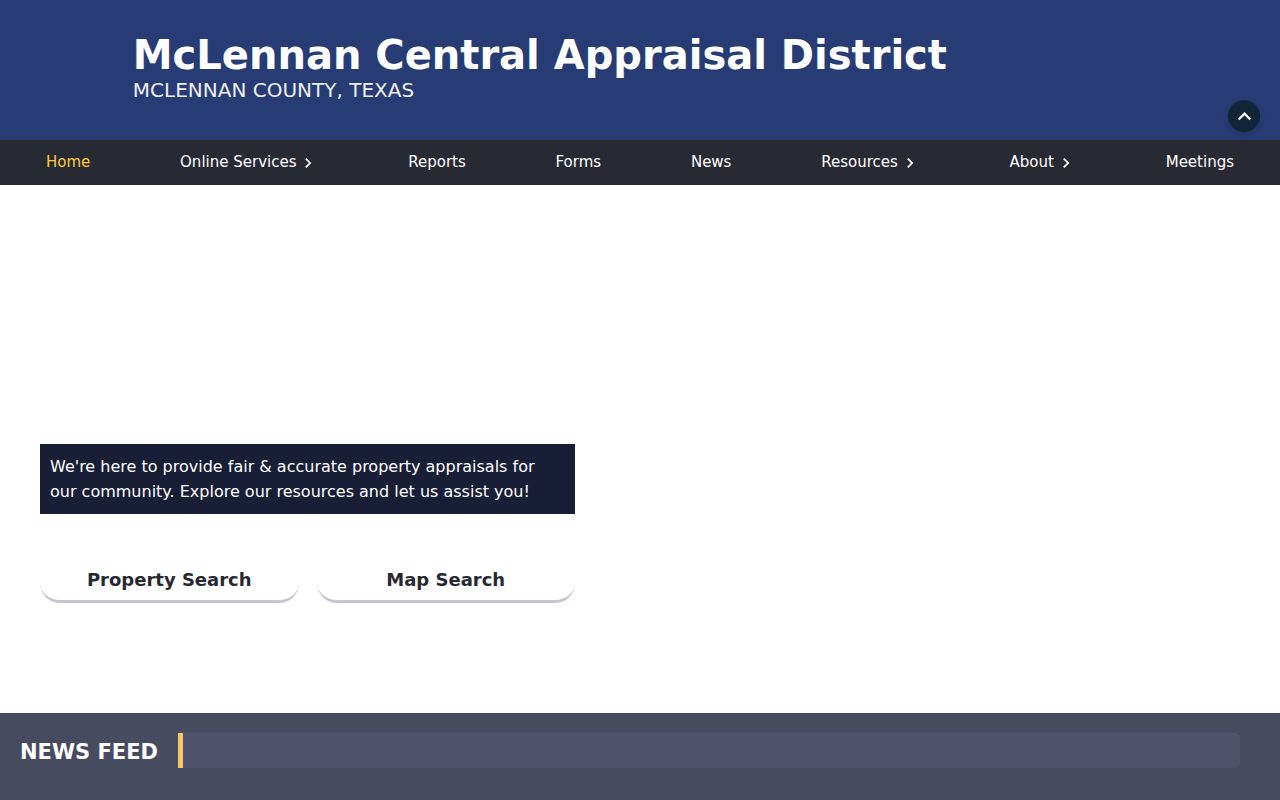
Task: Click the fair & accurate appraisals message
Action: (x=307, y=479)
